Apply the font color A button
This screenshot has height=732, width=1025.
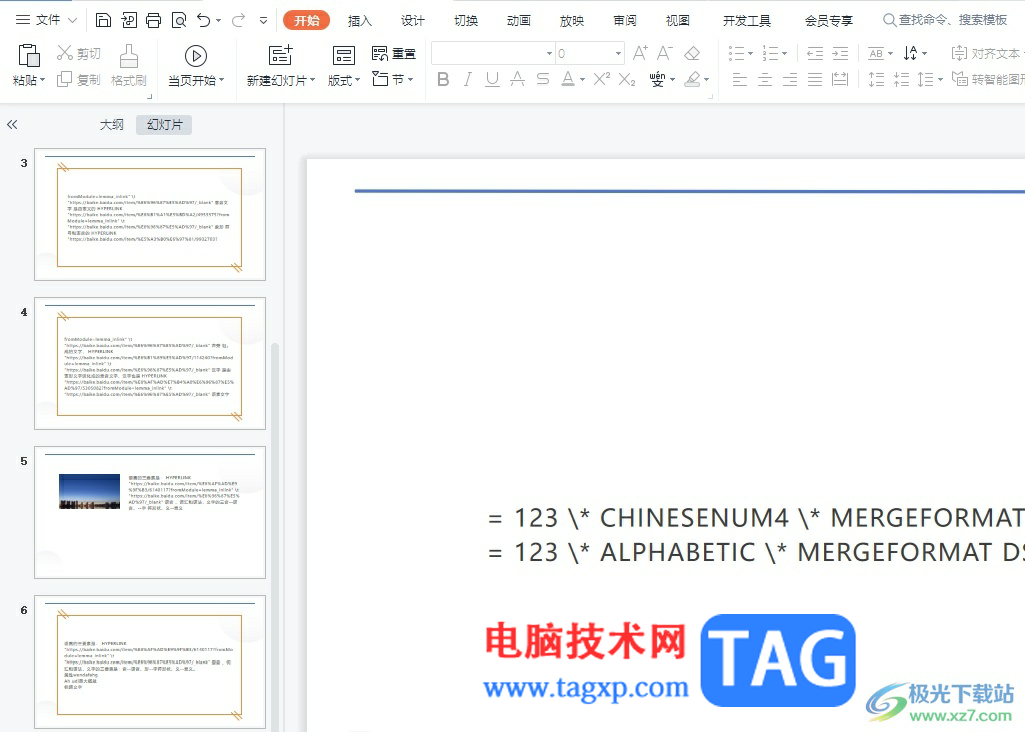(x=568, y=80)
